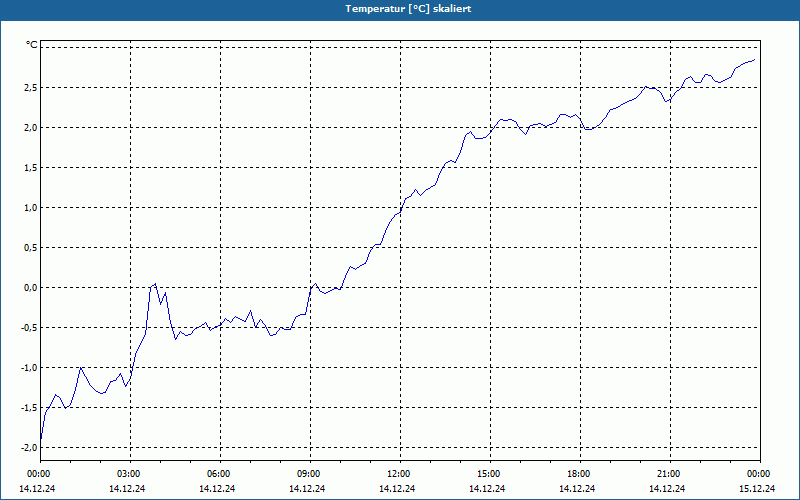Click the °C unit label on the axis
Image resolution: width=800 pixels, height=500 pixels.
click(32, 45)
